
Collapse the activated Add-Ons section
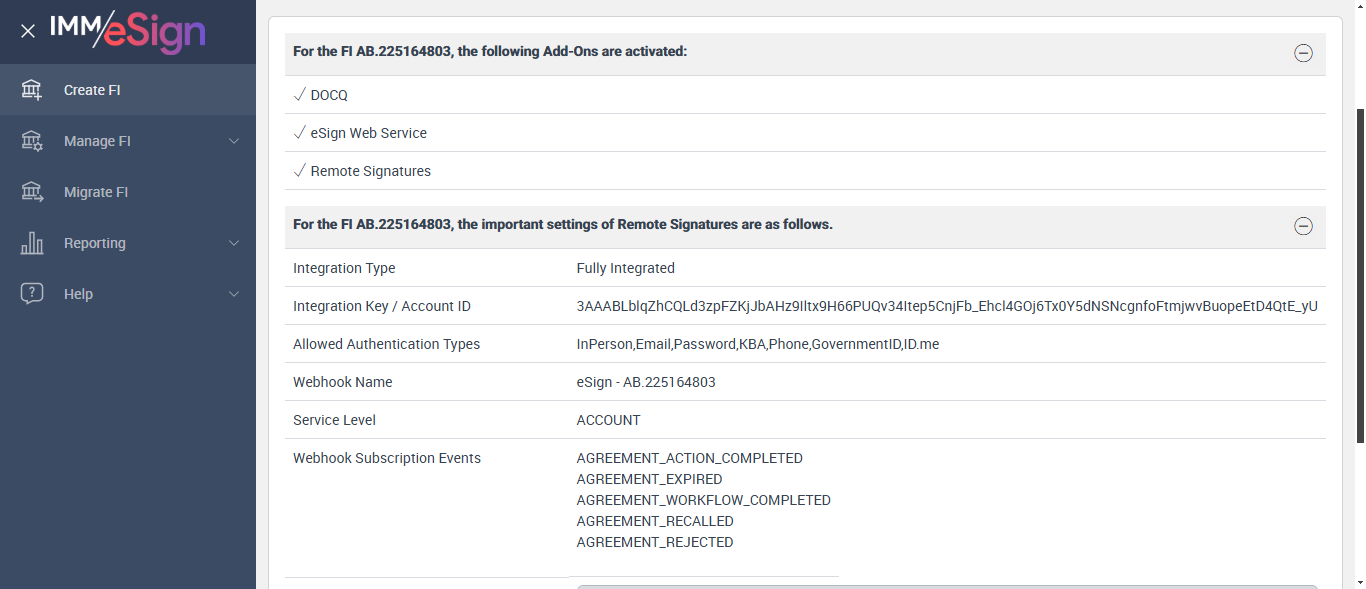click(x=1303, y=54)
